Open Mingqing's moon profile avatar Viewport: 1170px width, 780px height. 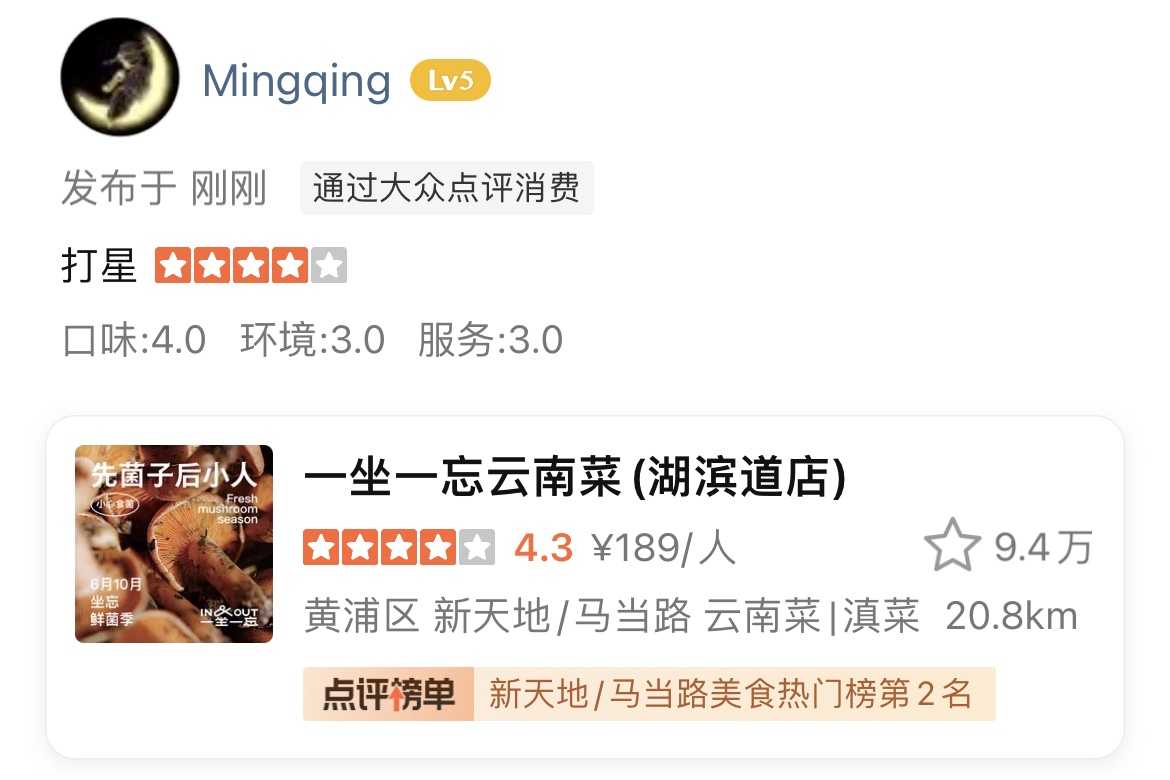tap(119, 77)
